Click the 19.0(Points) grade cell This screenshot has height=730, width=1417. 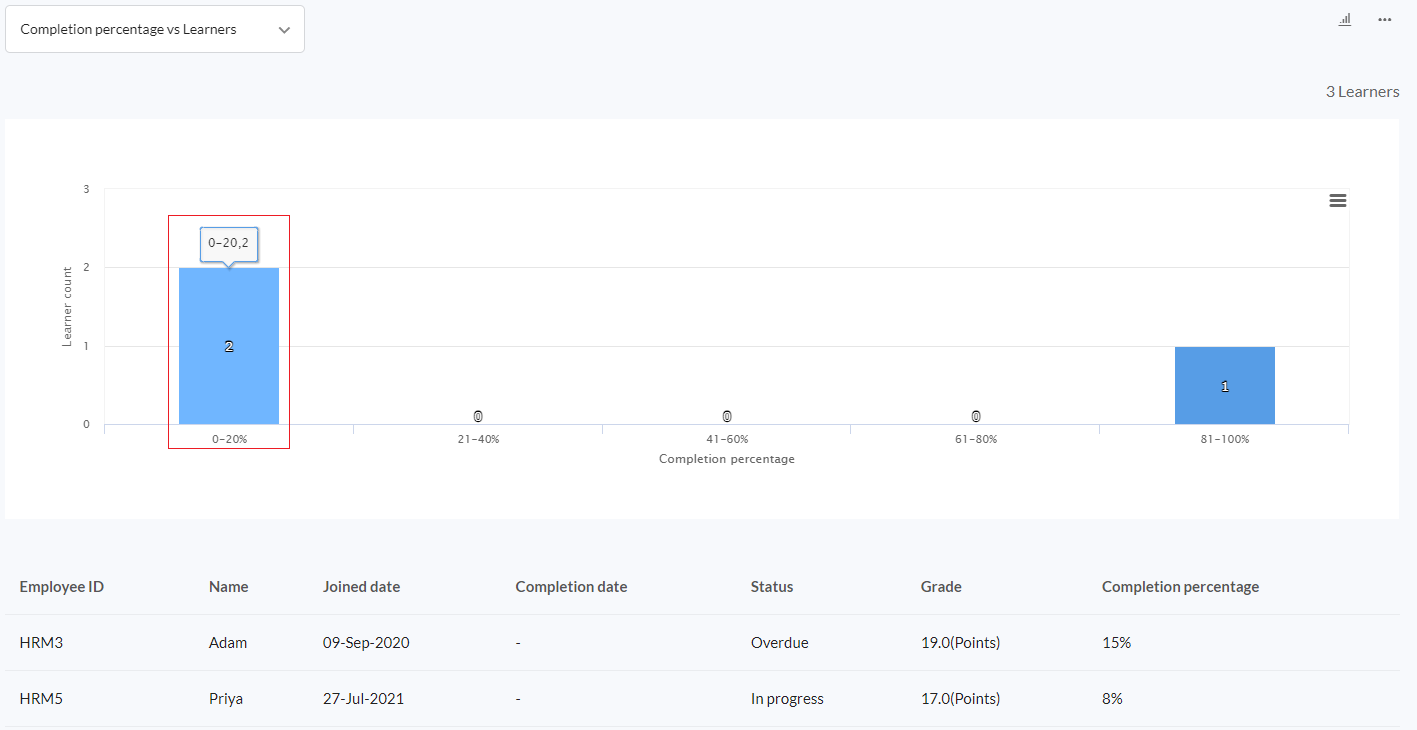(961, 643)
